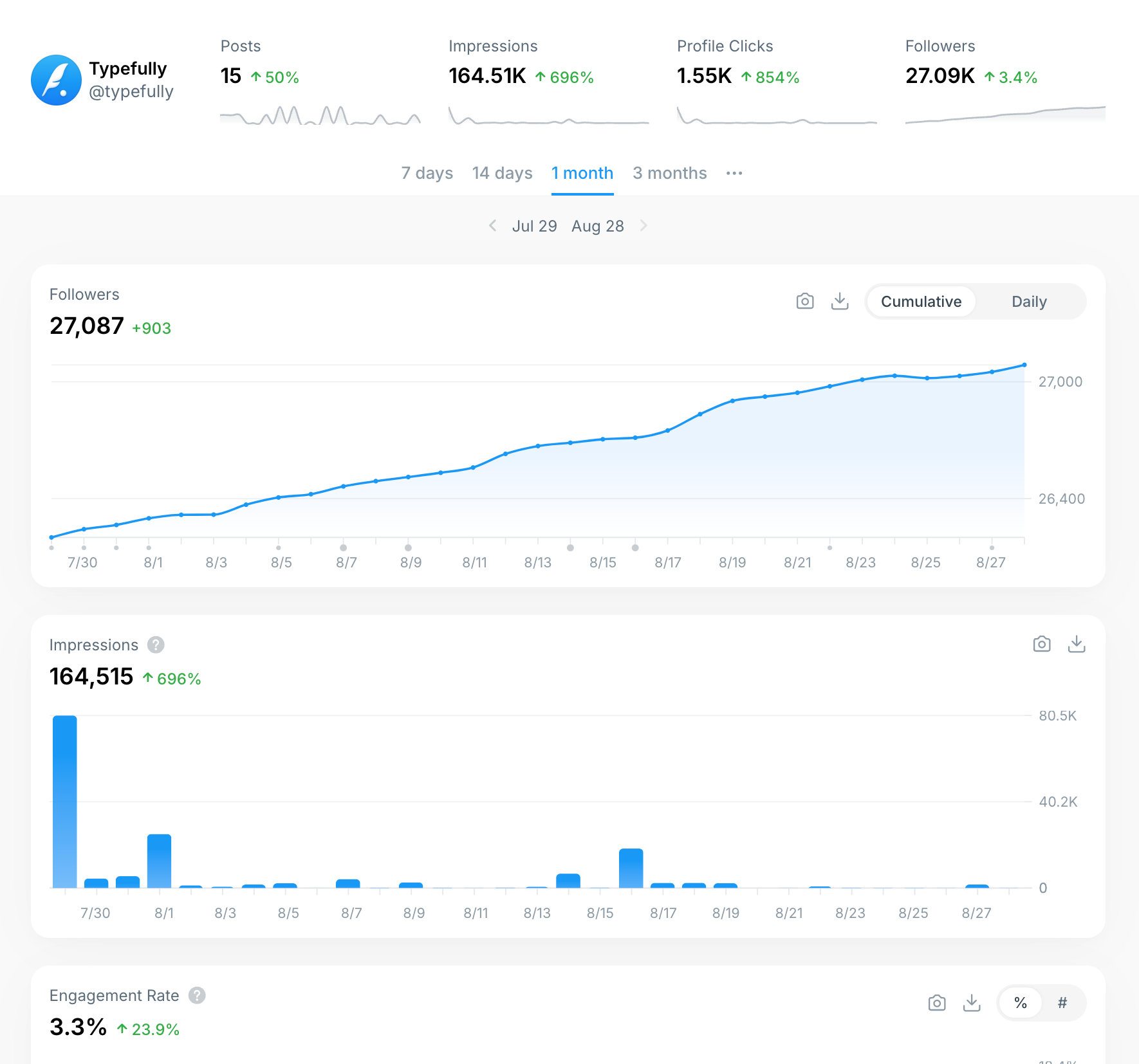
Task: Open the 14 days view
Action: coord(502,173)
